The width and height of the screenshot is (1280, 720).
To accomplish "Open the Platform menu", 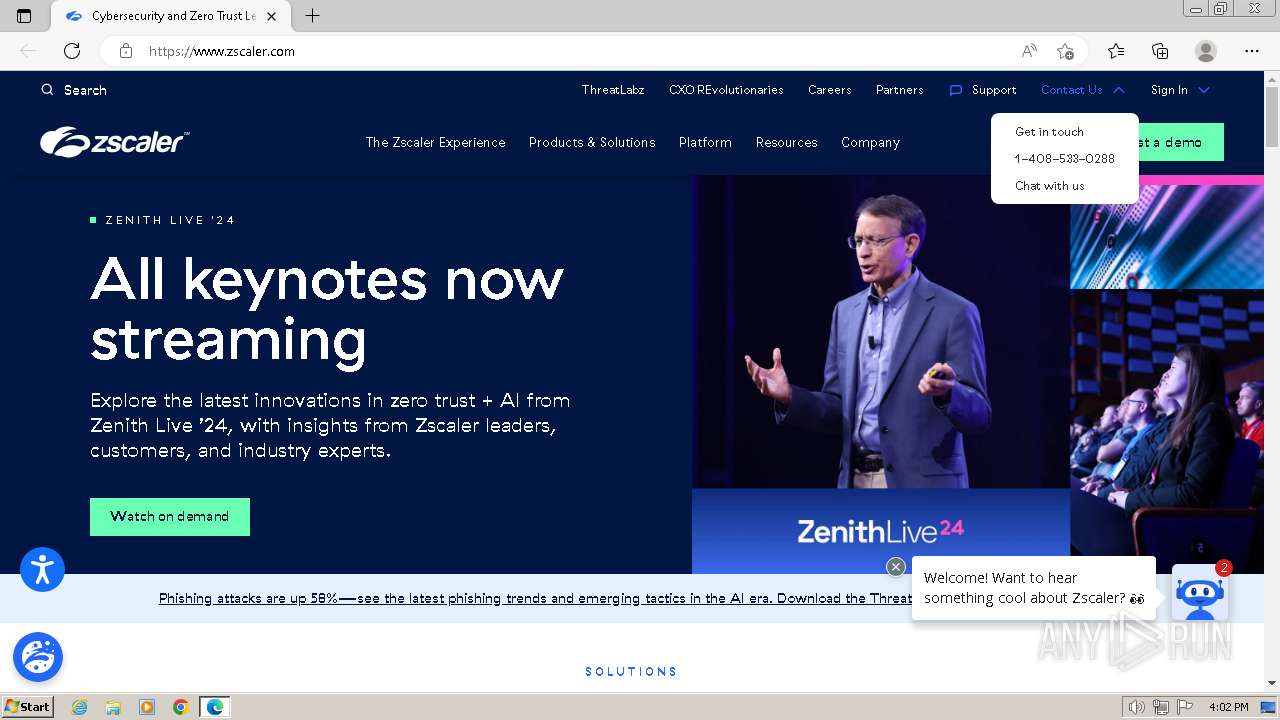I will point(705,142).
